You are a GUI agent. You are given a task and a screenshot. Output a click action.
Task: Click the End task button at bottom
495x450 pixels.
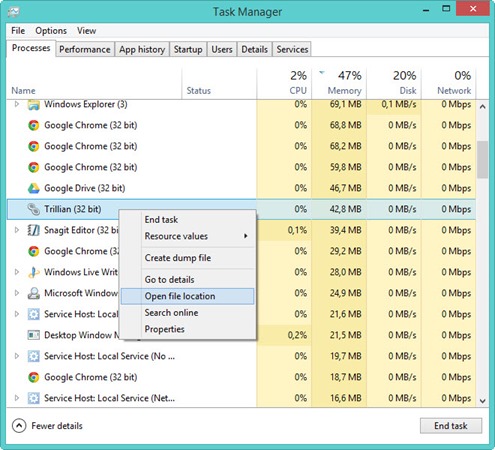tap(451, 426)
